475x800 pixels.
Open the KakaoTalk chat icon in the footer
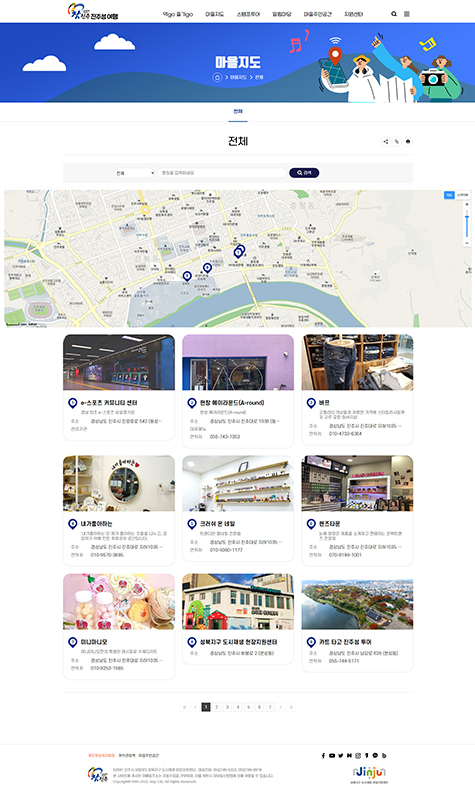click(x=375, y=756)
